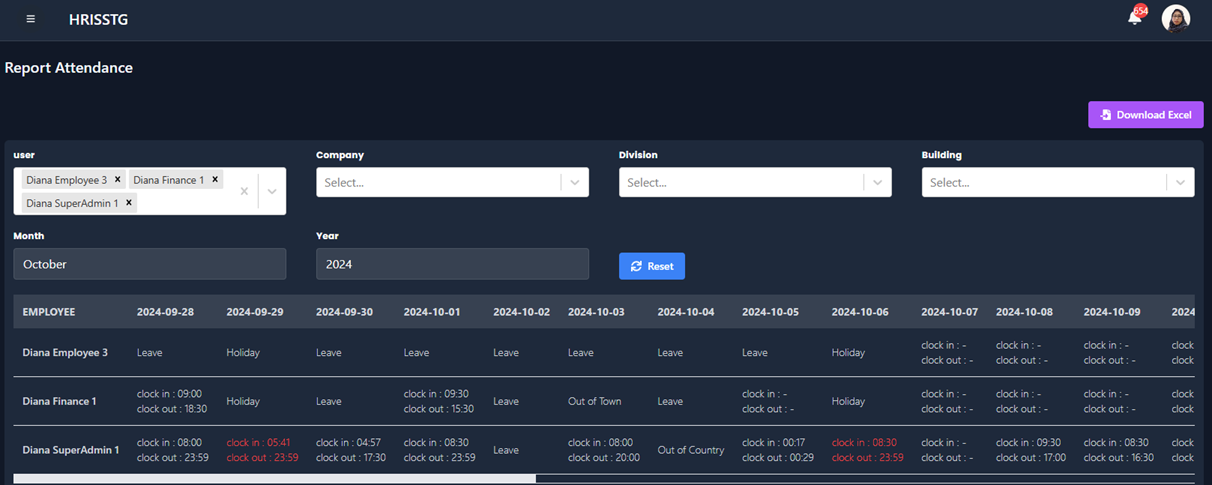This screenshot has width=1212, height=485.
Task: Click Diana Finance 1 Leave on 2024-10-04
Action: point(671,401)
